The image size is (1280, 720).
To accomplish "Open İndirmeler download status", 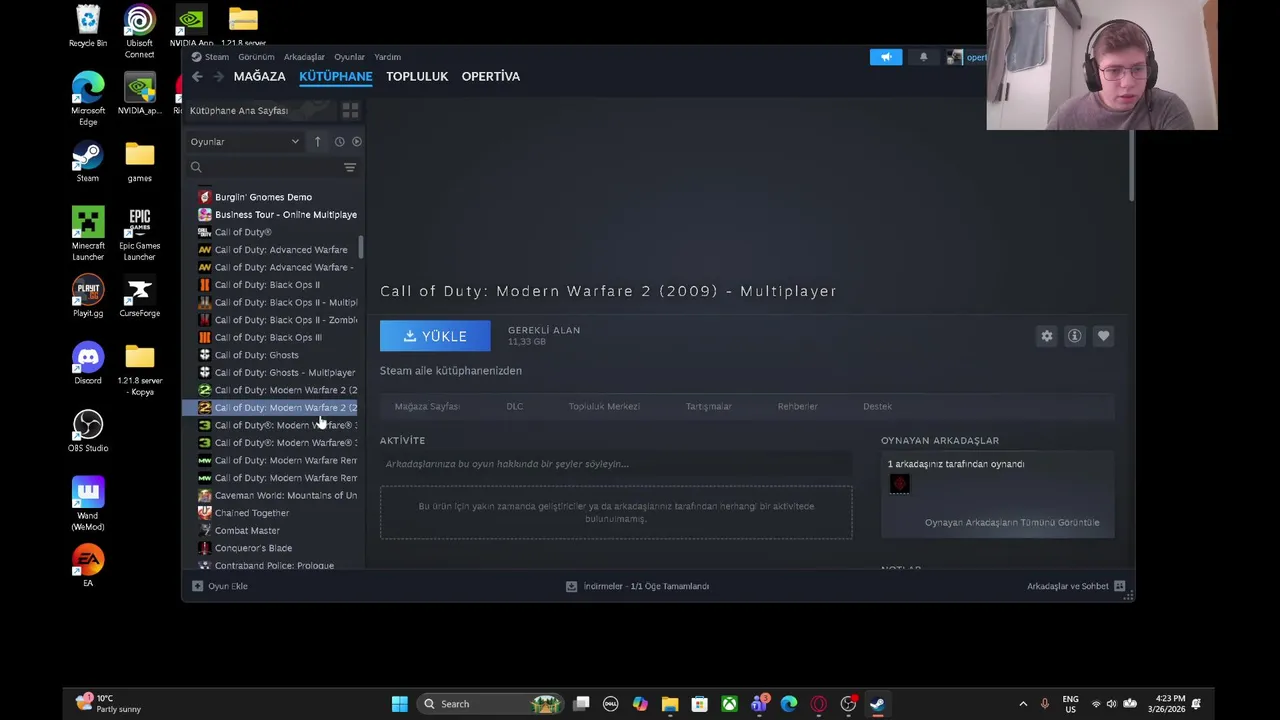I will [637, 586].
